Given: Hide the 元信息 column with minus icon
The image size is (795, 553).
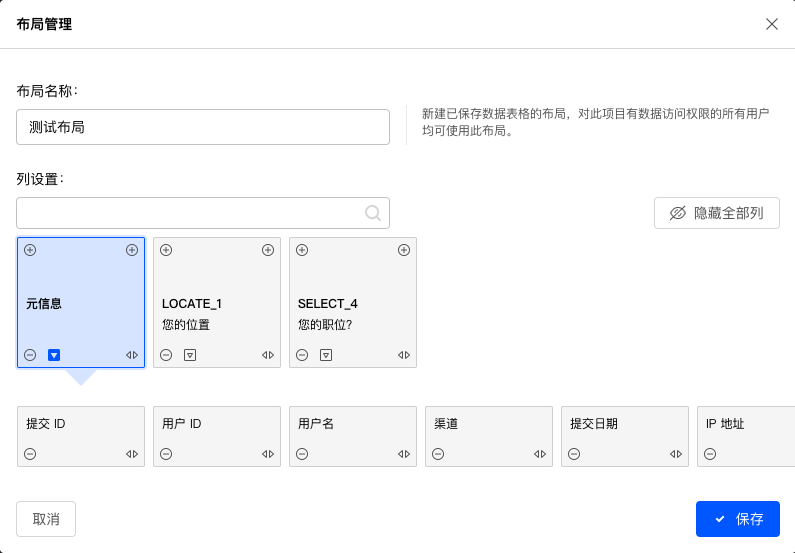Looking at the screenshot, I should coord(30,355).
